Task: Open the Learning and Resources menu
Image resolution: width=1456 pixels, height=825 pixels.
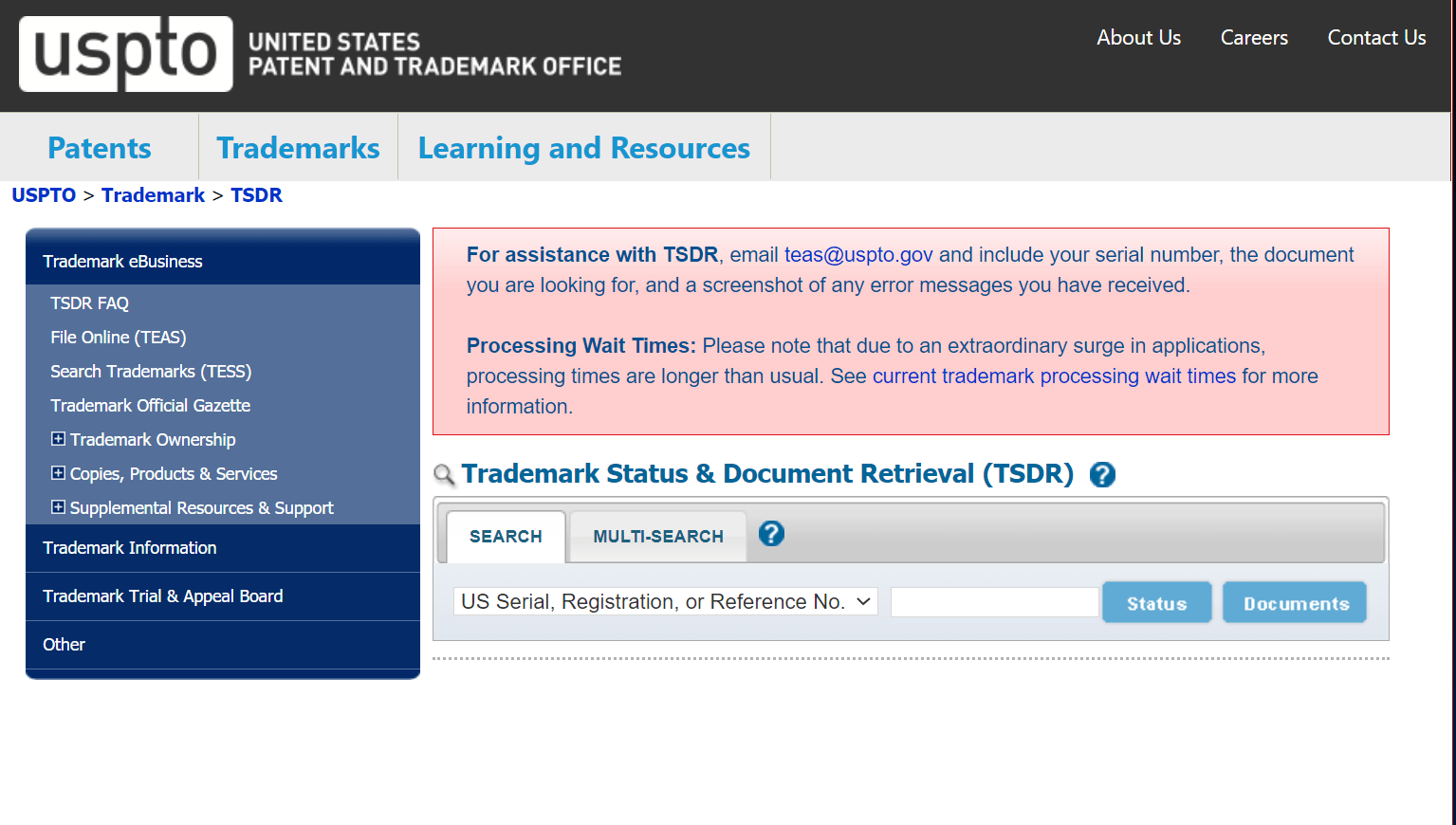Action: coord(584,148)
